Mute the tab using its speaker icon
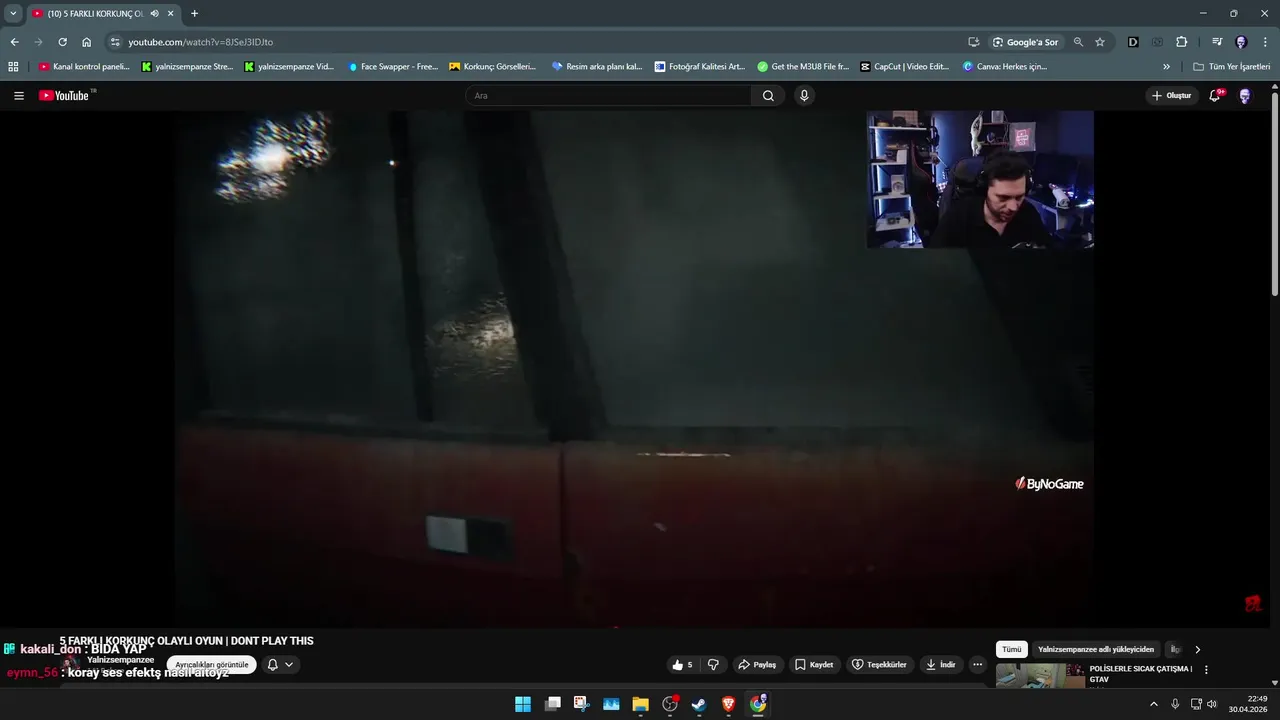Screen dimensions: 1280x720 click(x=155, y=14)
